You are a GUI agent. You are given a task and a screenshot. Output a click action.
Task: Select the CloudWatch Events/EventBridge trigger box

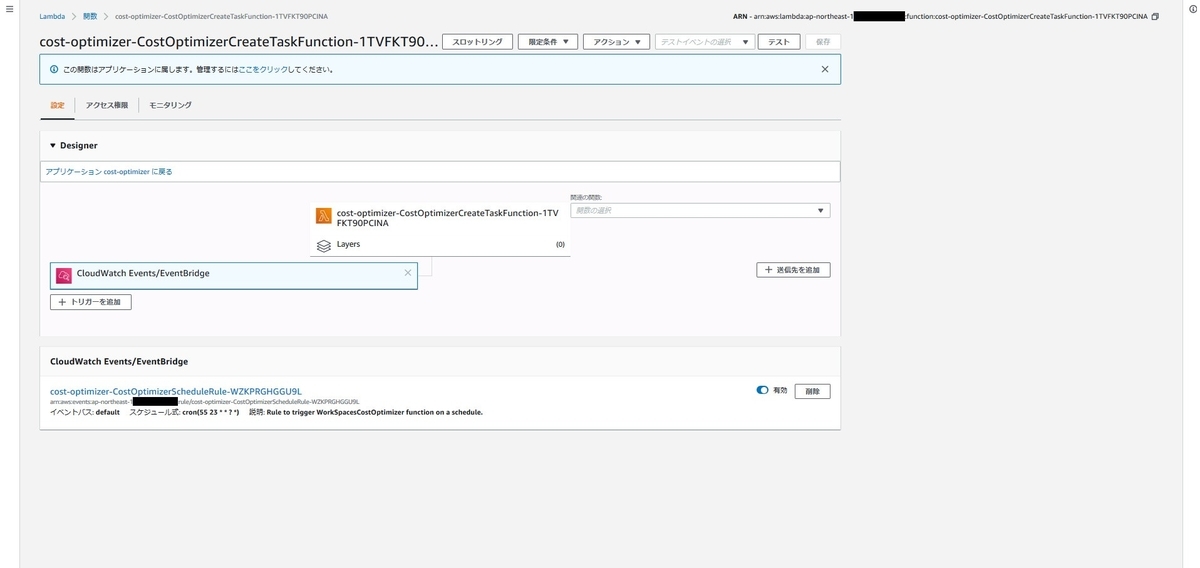click(x=234, y=276)
